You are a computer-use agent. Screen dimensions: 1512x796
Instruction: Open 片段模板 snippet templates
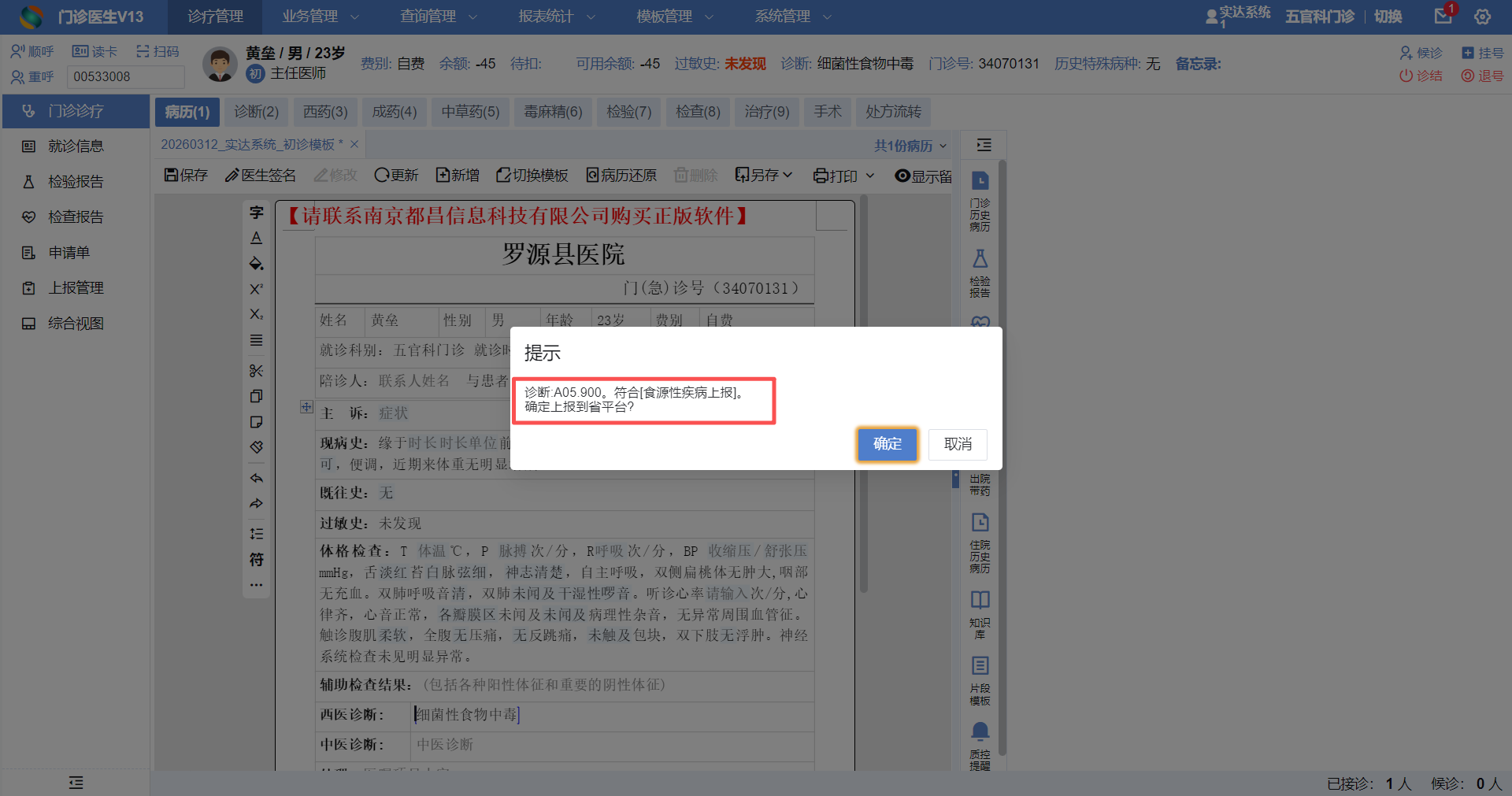980,681
